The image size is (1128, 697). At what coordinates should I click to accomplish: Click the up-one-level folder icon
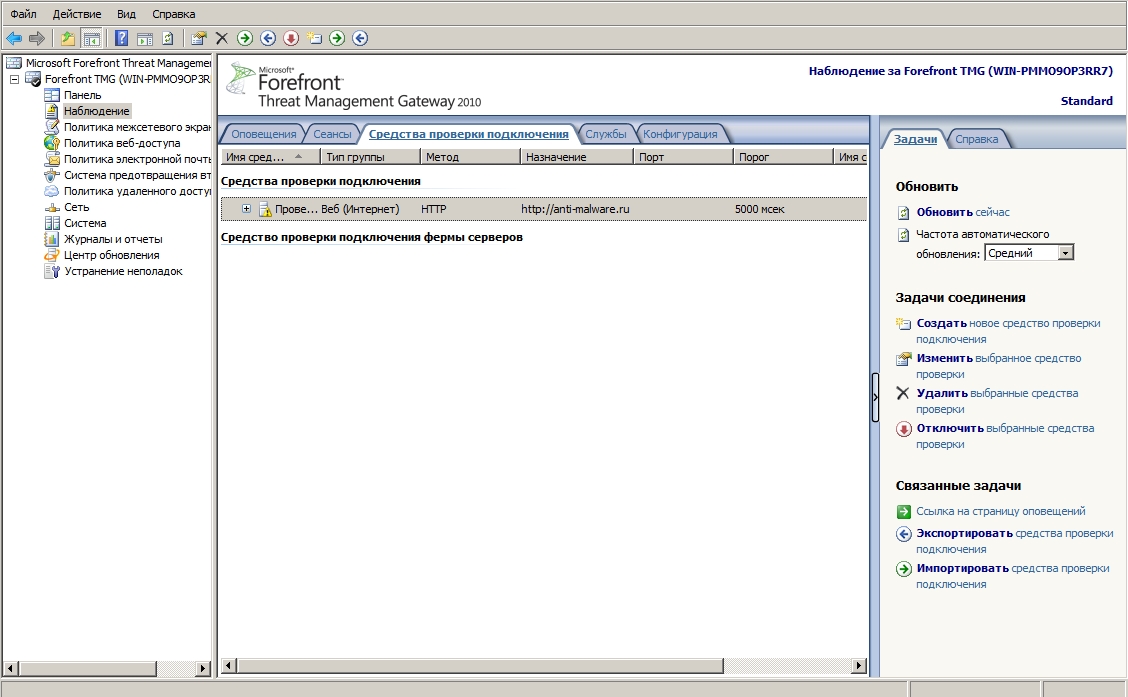[x=68, y=38]
